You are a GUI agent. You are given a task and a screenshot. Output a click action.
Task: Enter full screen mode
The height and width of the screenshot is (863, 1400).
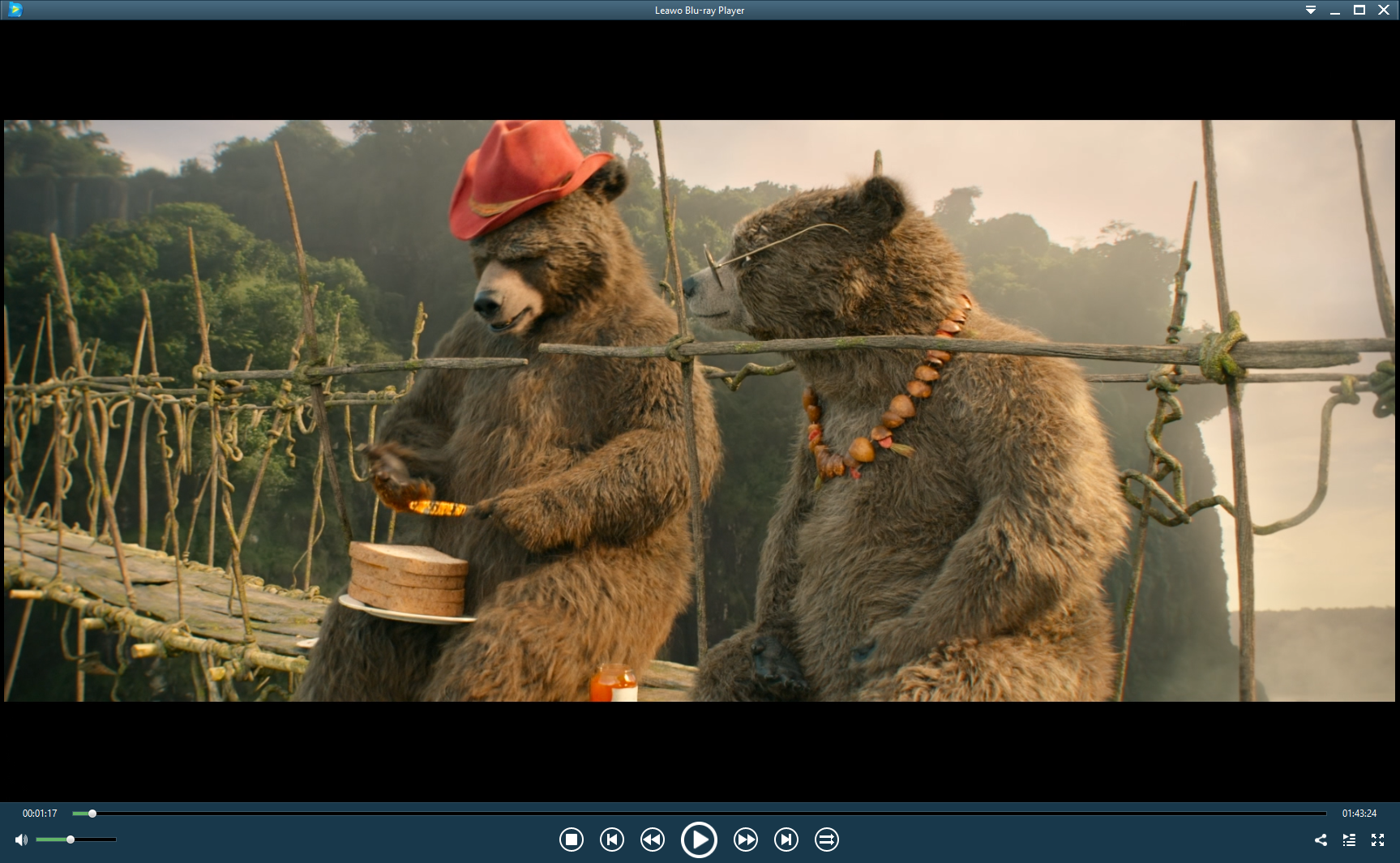click(1377, 840)
